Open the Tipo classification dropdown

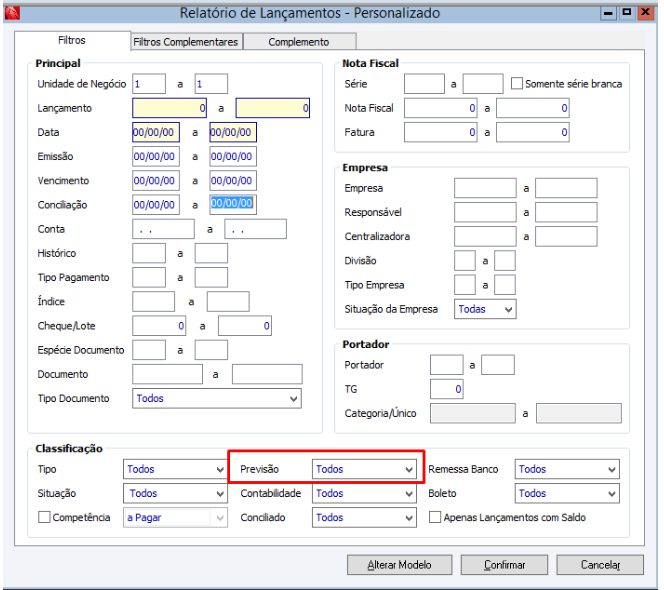click(x=175, y=469)
